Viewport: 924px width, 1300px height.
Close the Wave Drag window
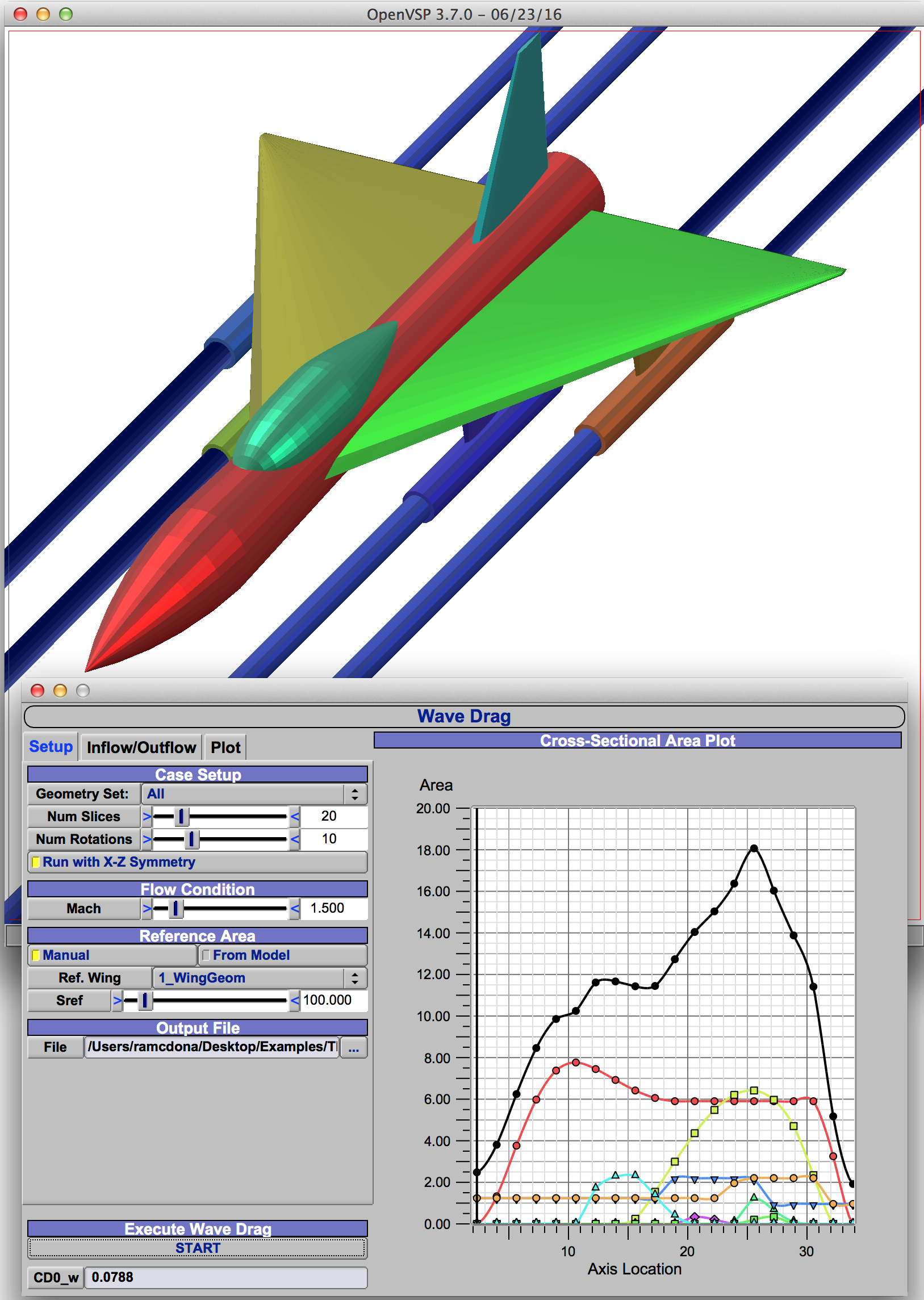[x=37, y=691]
